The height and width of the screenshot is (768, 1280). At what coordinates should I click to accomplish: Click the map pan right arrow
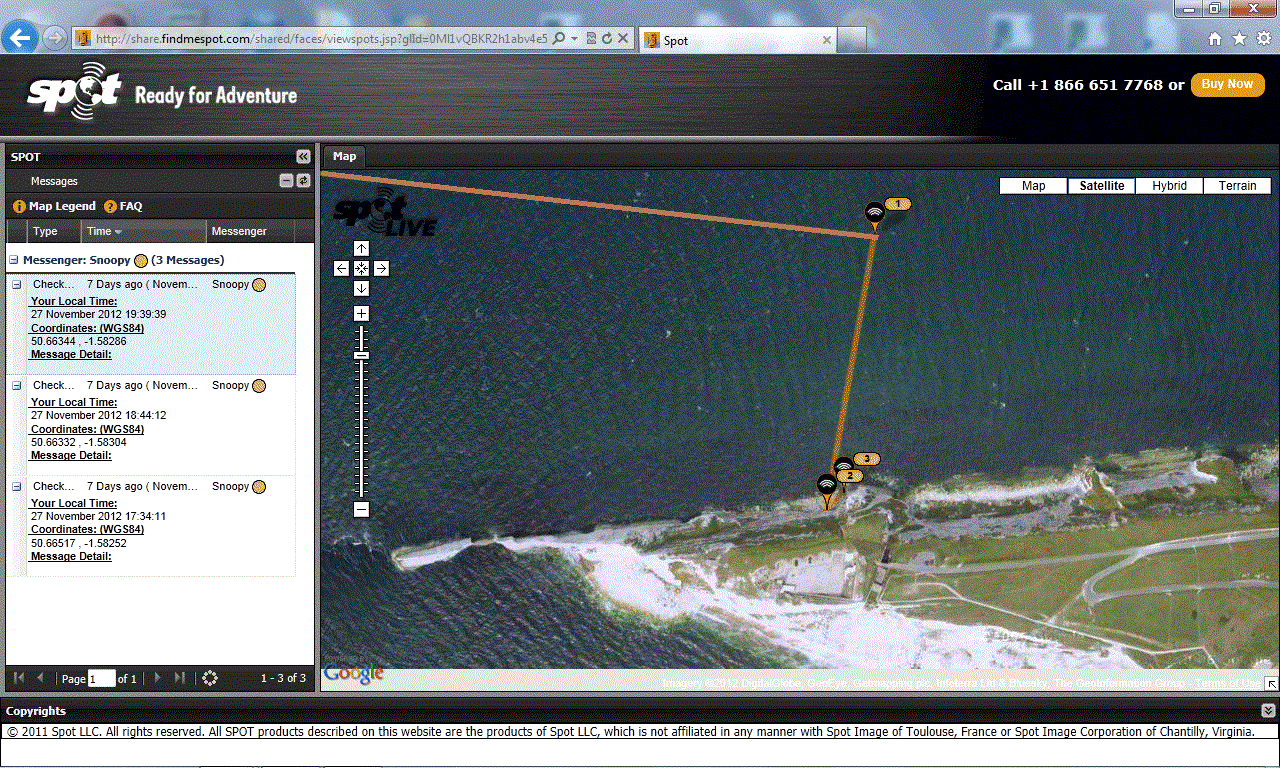point(382,268)
